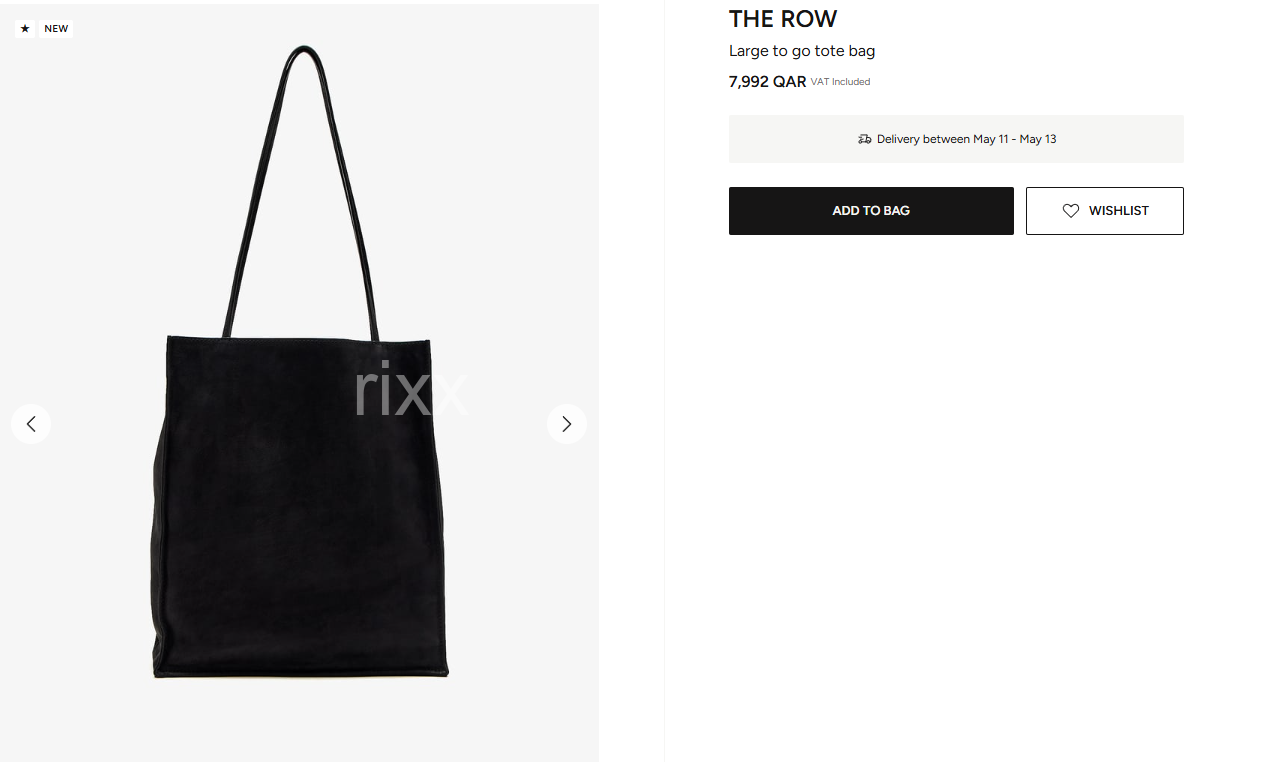
Task: Click the star badge on the image
Action: point(25,29)
